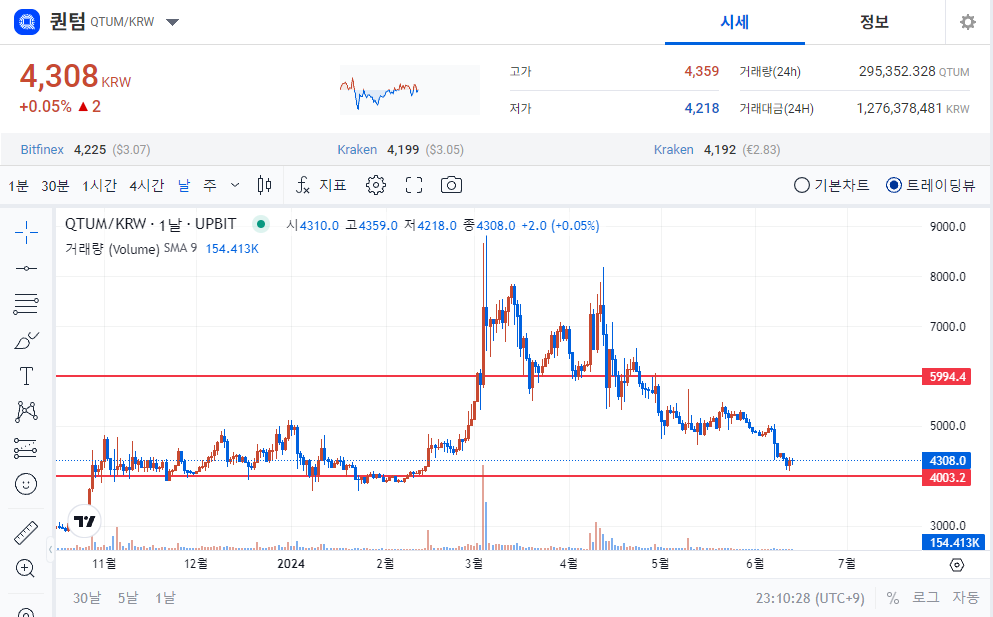Click the Bitfinex exchange price link
Screen dimensions: 993x617
(85, 149)
